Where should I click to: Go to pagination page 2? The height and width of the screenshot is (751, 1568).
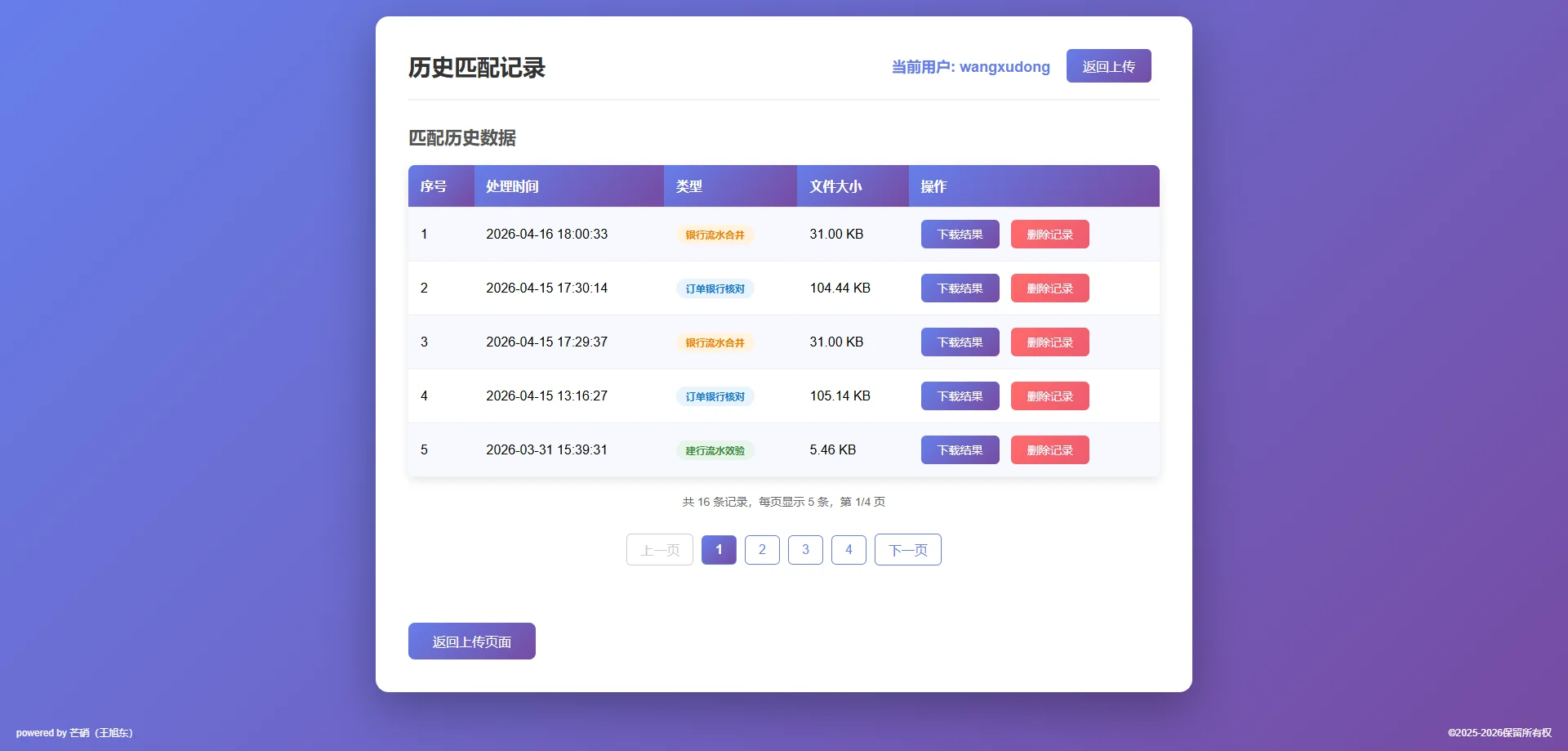(762, 550)
